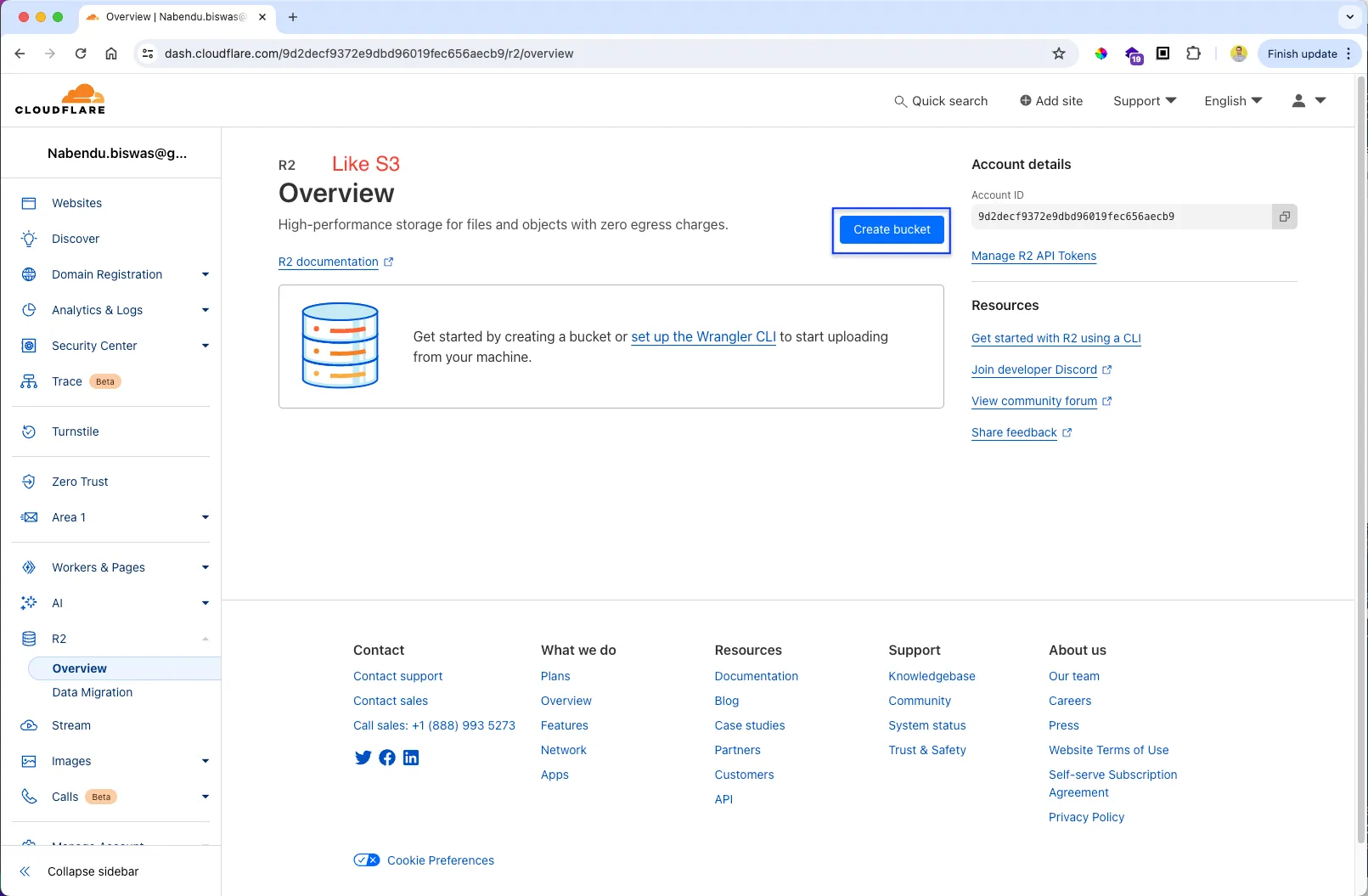Click the Calls phone icon

pyautogui.click(x=29, y=797)
